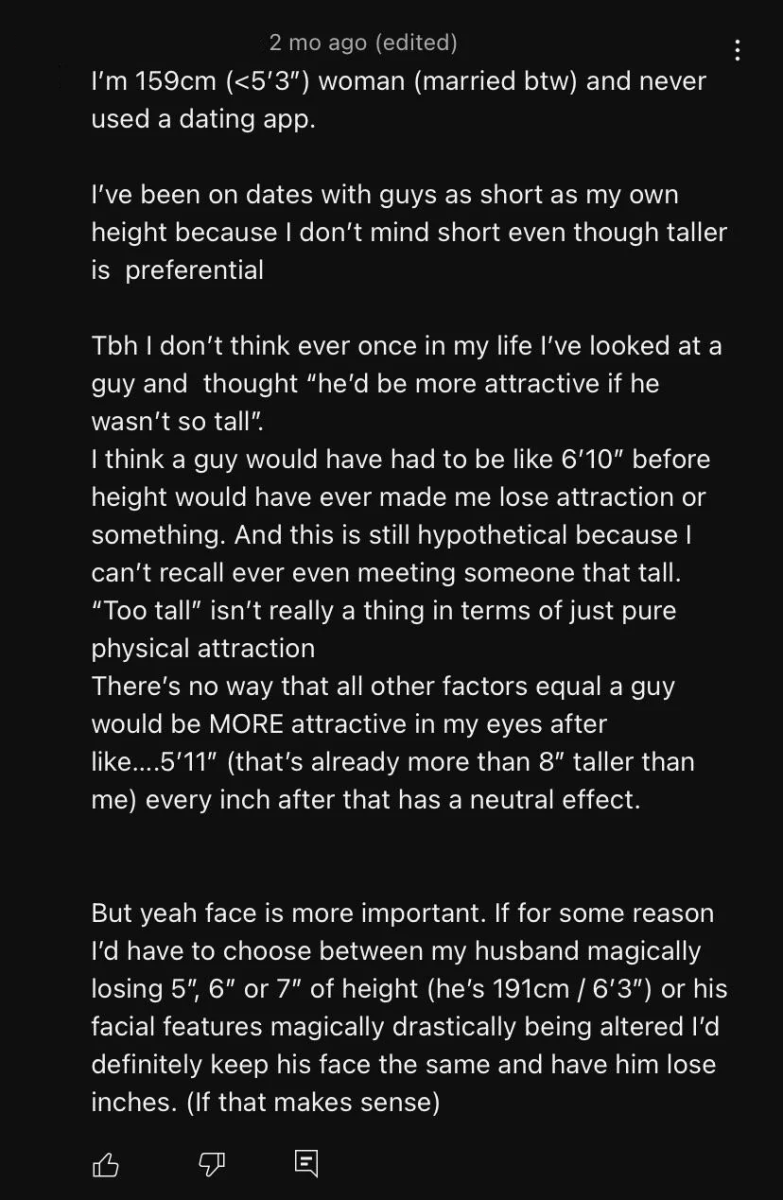Screen dimensions: 783x1200
Task: Like this comment with thumbs up
Action: coord(106,1163)
